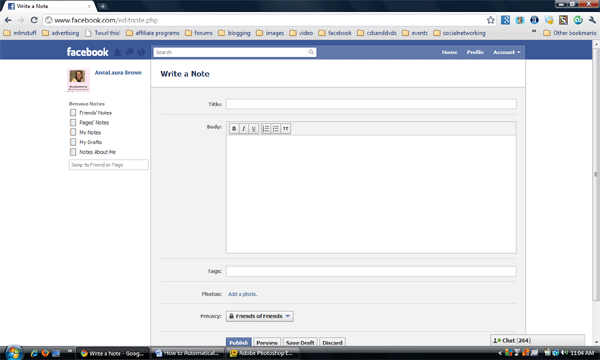The width and height of the screenshot is (600, 360).
Task: Bookmark page with the star icon
Action: [x=491, y=20]
